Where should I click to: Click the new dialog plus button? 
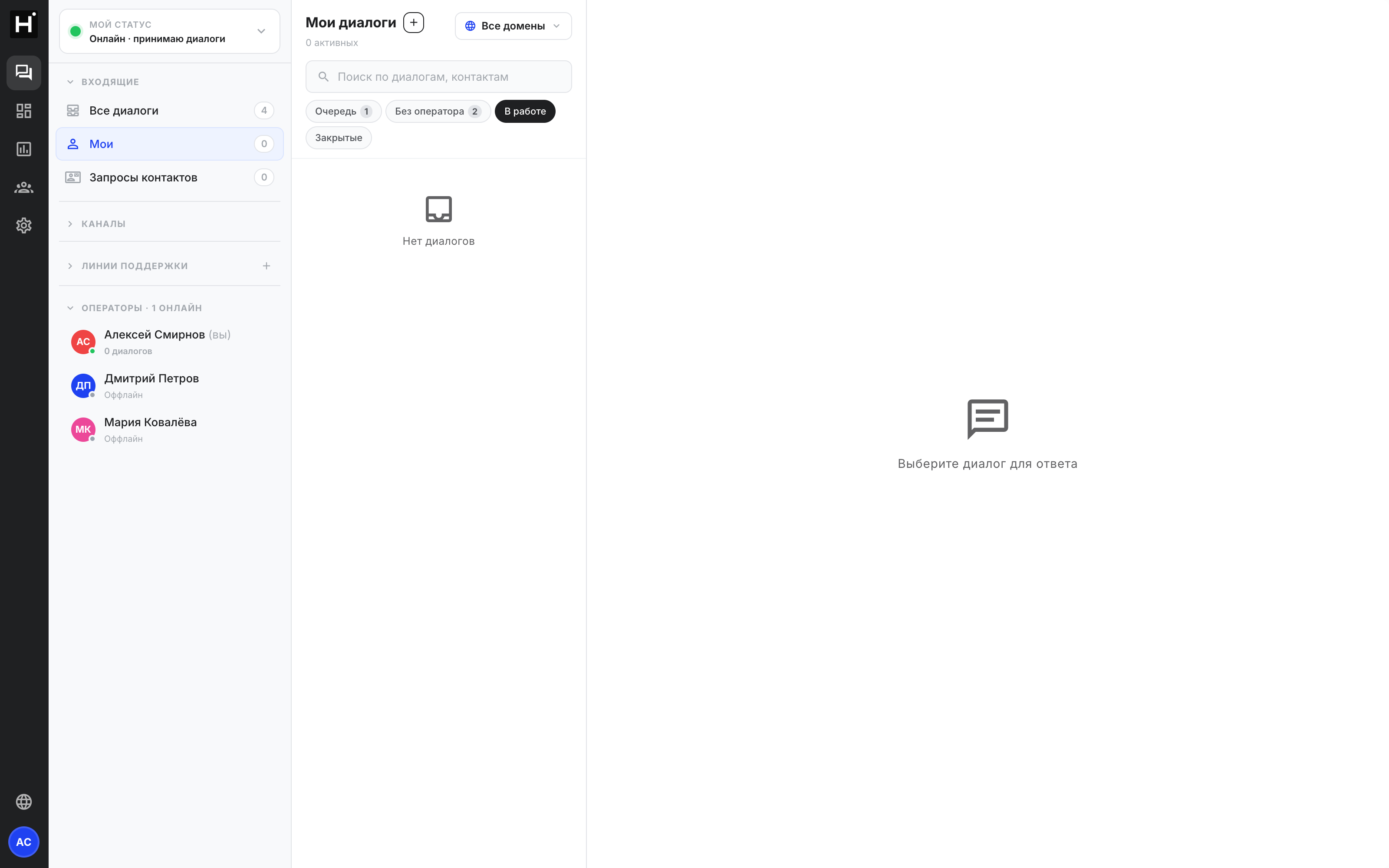[x=413, y=23]
